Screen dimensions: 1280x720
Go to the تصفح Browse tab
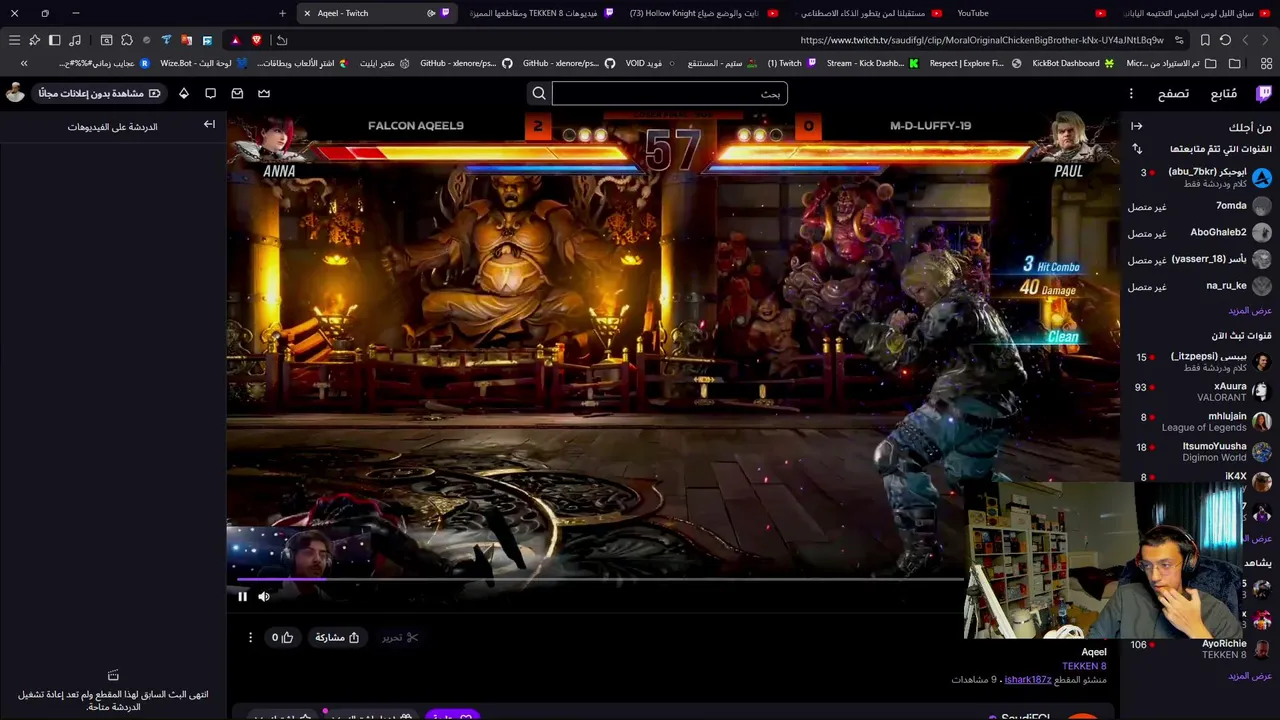1173,93
